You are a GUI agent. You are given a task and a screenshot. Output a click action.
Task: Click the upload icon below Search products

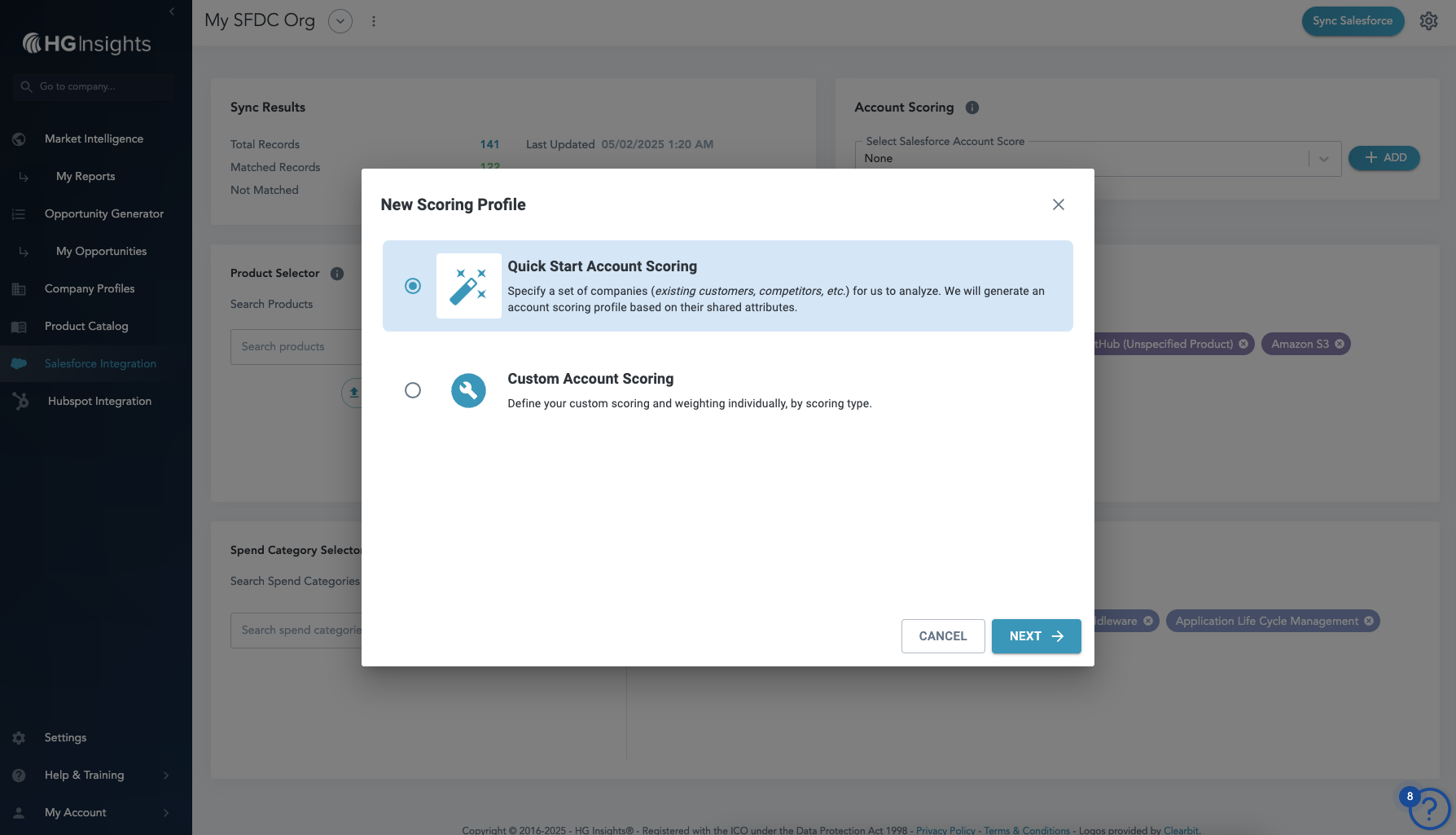353,393
